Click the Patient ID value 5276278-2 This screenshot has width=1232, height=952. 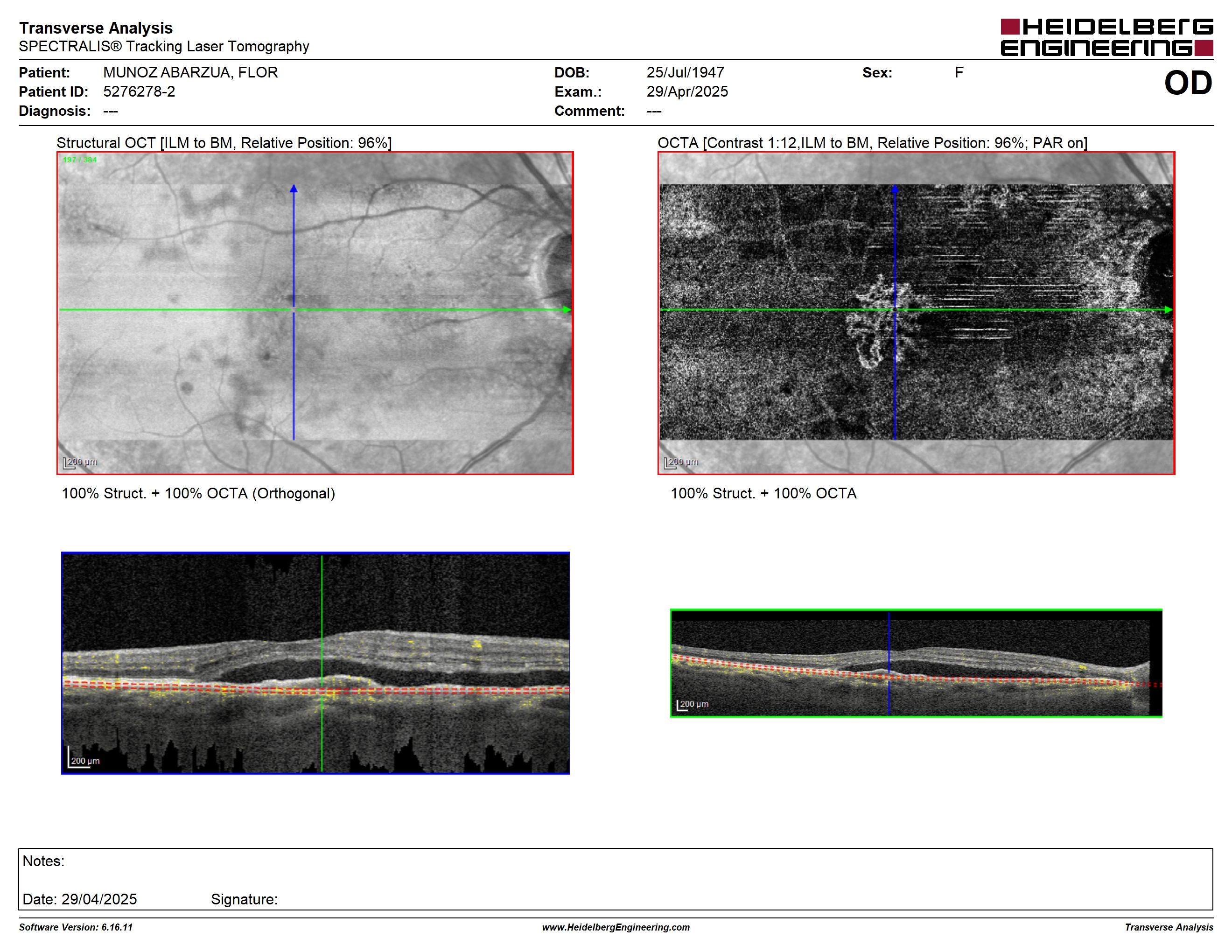[140, 92]
